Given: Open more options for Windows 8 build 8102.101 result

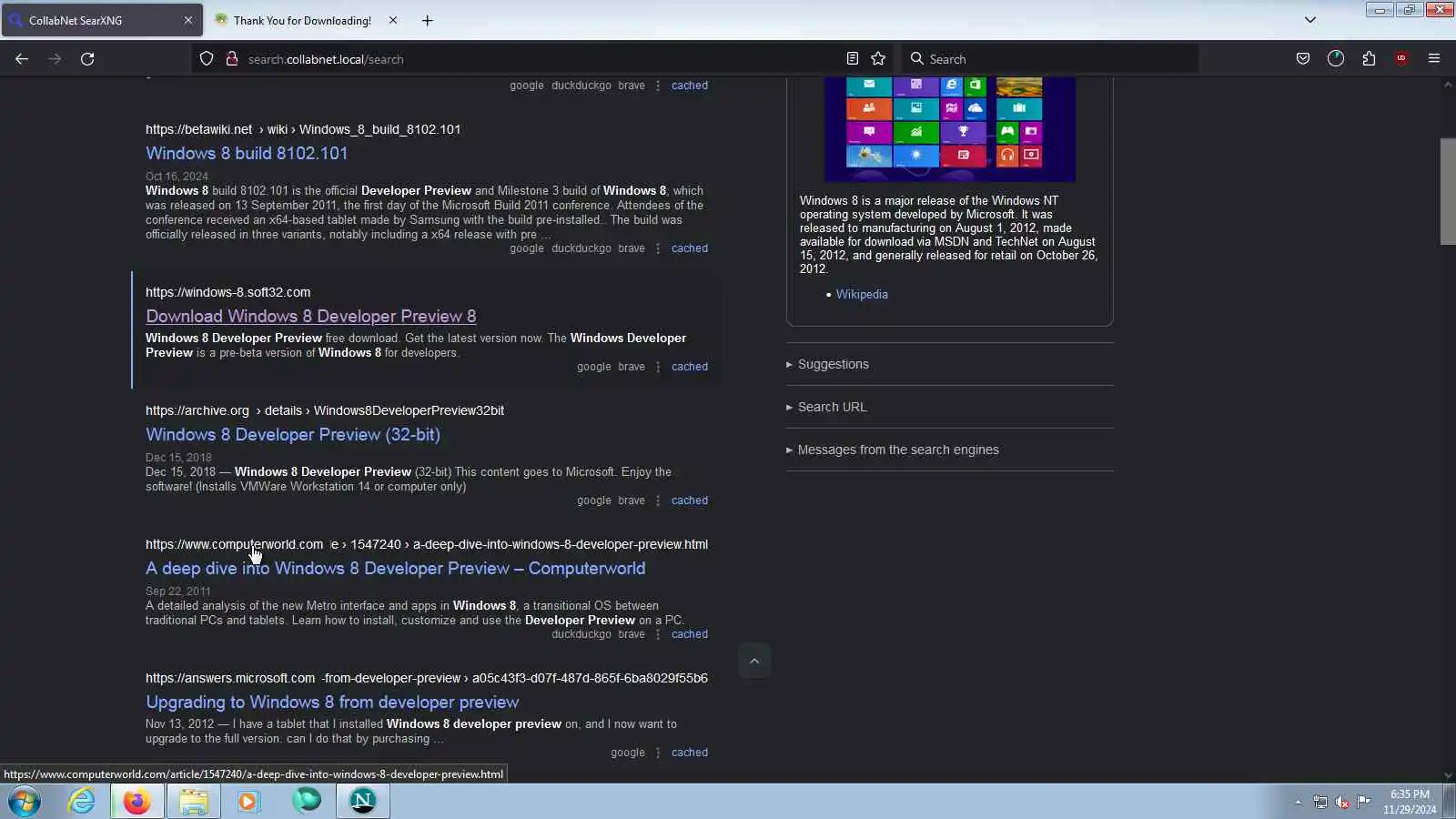Looking at the screenshot, I should 658,248.
